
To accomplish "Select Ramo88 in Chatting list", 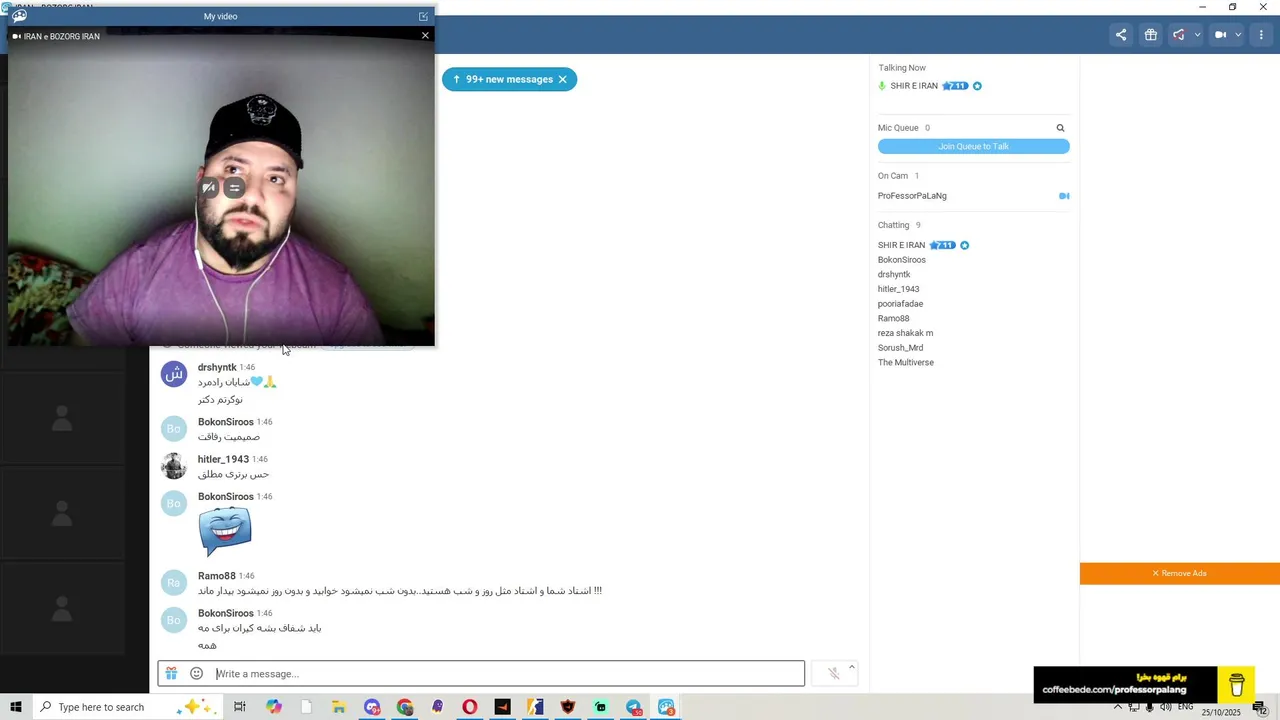I will pyautogui.click(x=893, y=318).
